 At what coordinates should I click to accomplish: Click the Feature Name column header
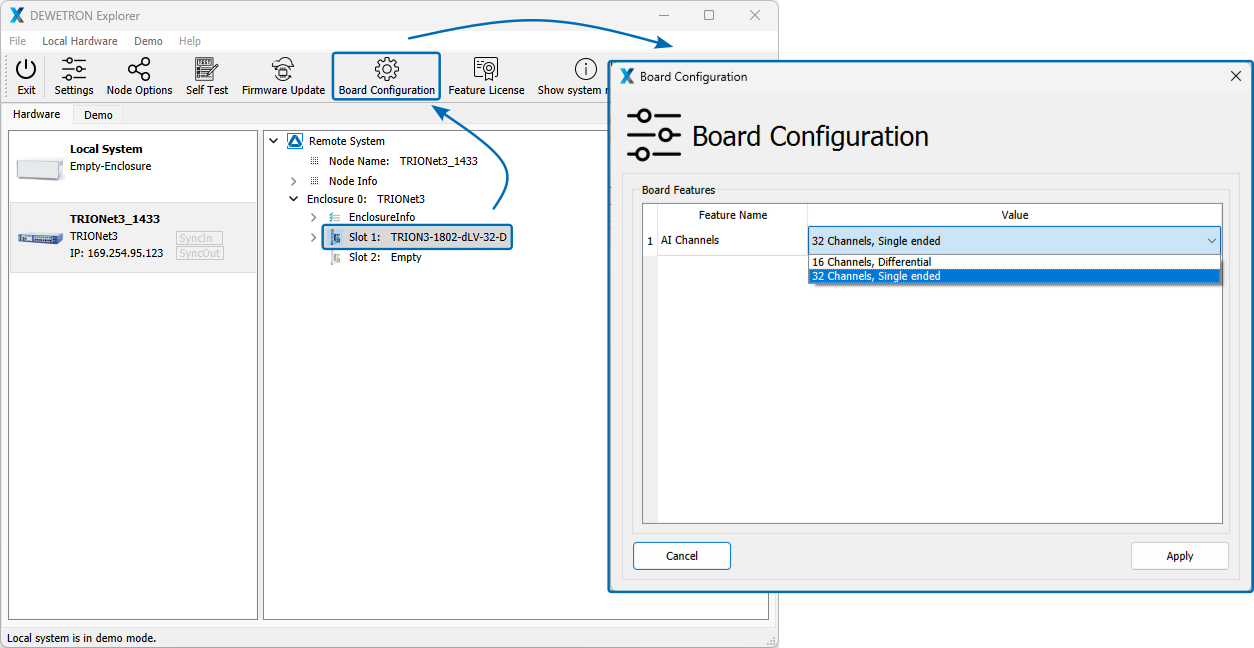pos(732,215)
